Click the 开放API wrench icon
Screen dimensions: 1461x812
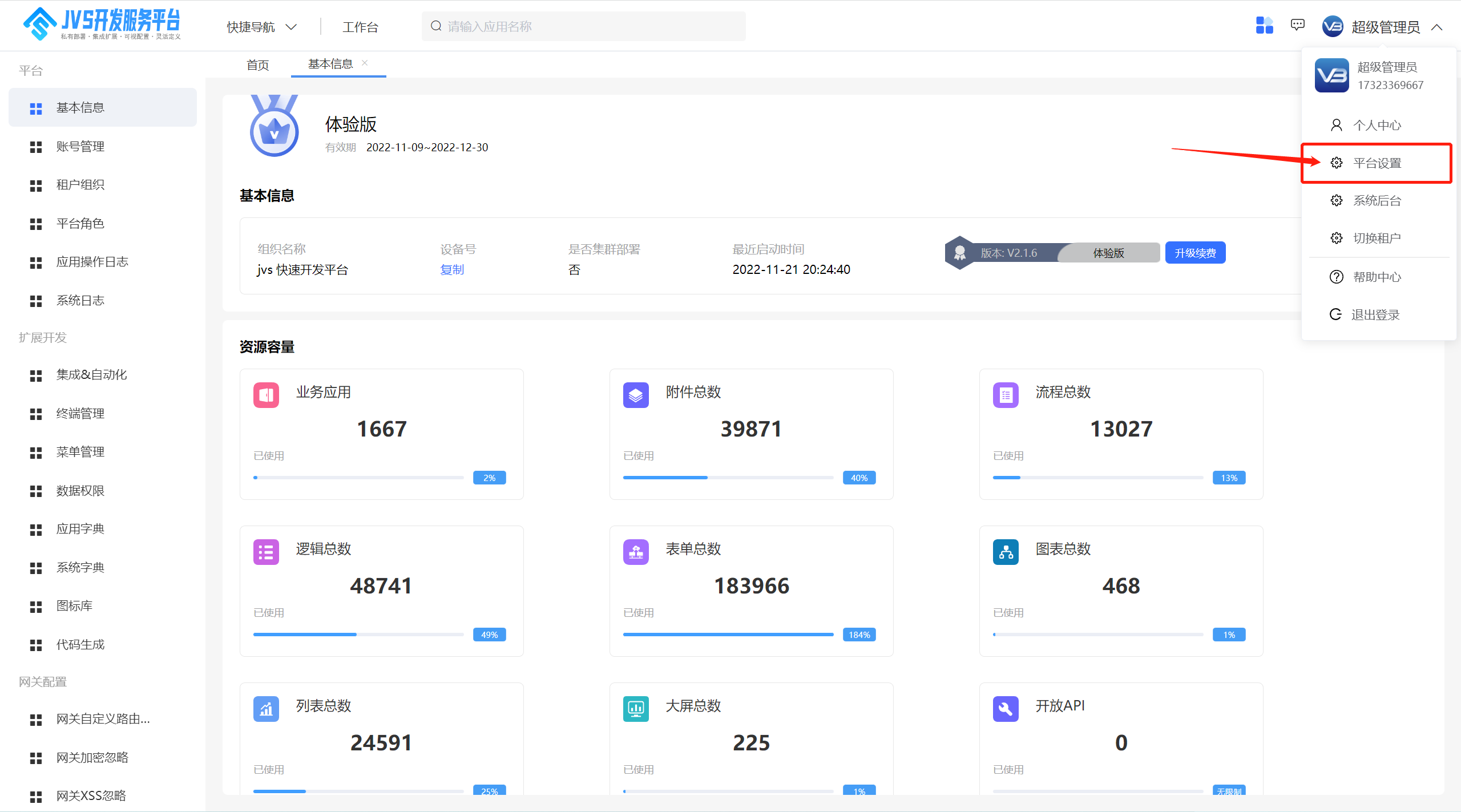[1006, 709]
